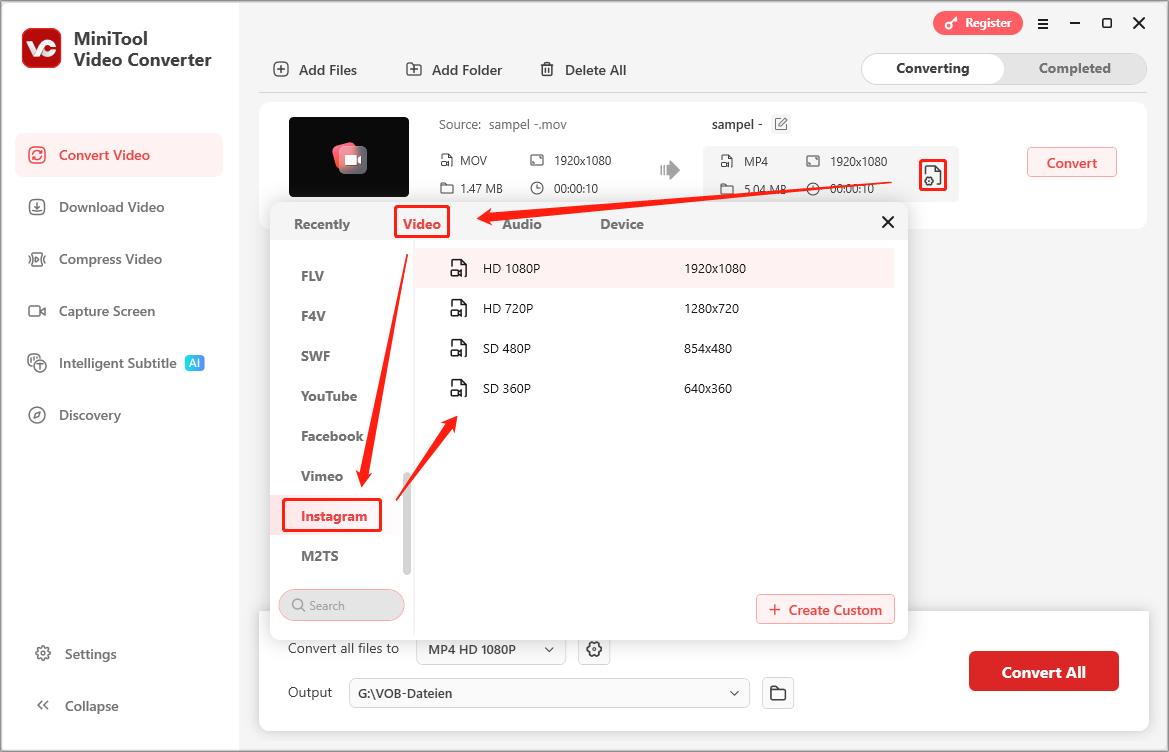Select the Device tab

622,224
